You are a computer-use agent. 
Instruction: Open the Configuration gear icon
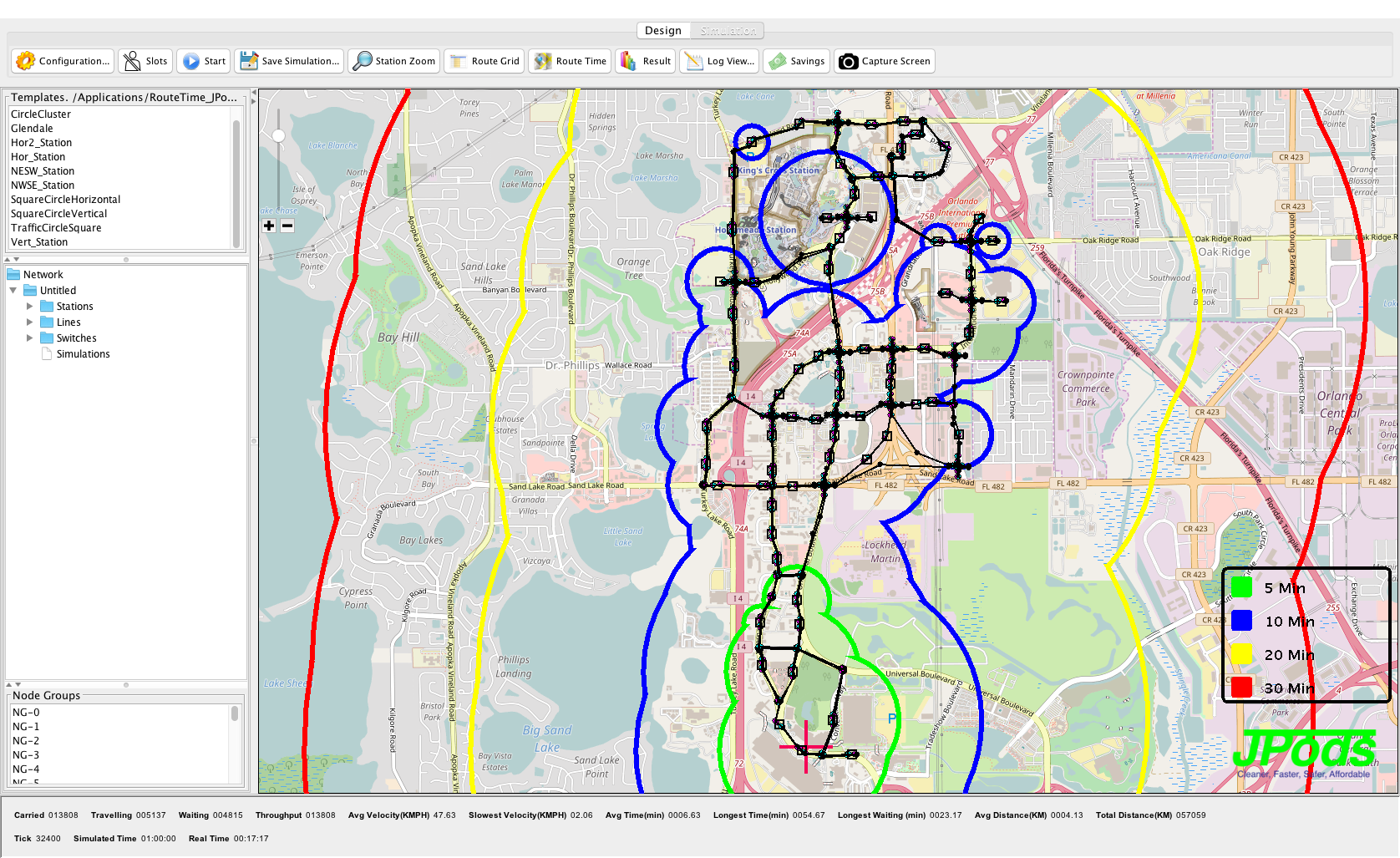[x=26, y=61]
